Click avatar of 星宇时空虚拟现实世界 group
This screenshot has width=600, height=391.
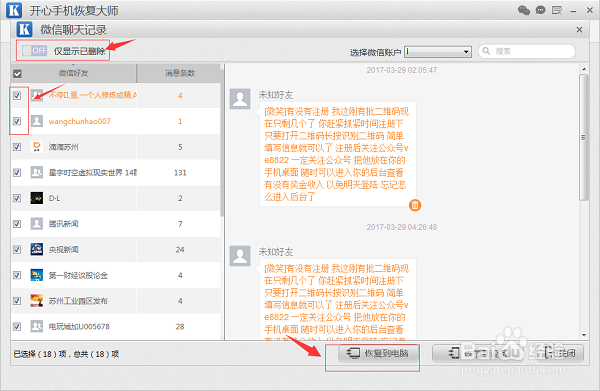[x=37, y=173]
